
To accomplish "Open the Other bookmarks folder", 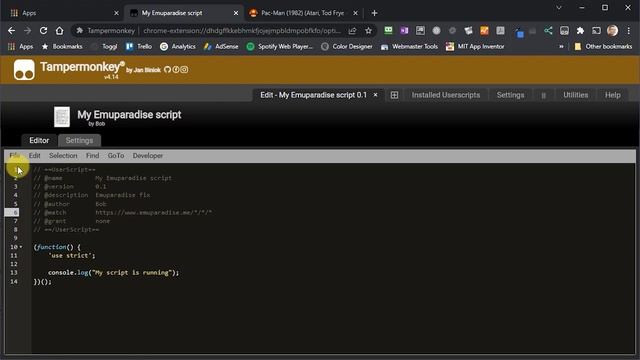I will pyautogui.click(x=603, y=47).
